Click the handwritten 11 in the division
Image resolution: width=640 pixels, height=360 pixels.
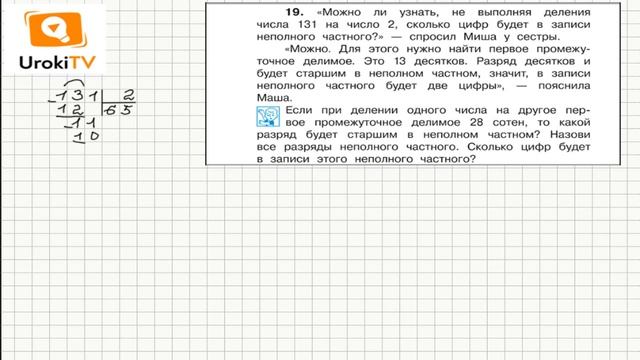click(x=84, y=122)
